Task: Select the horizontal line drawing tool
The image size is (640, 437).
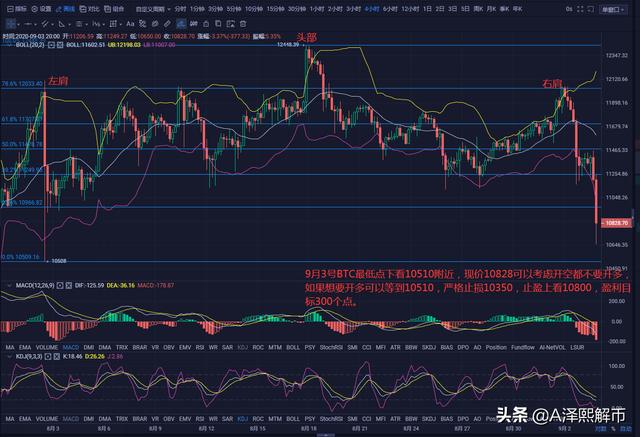Action: [x=28, y=24]
